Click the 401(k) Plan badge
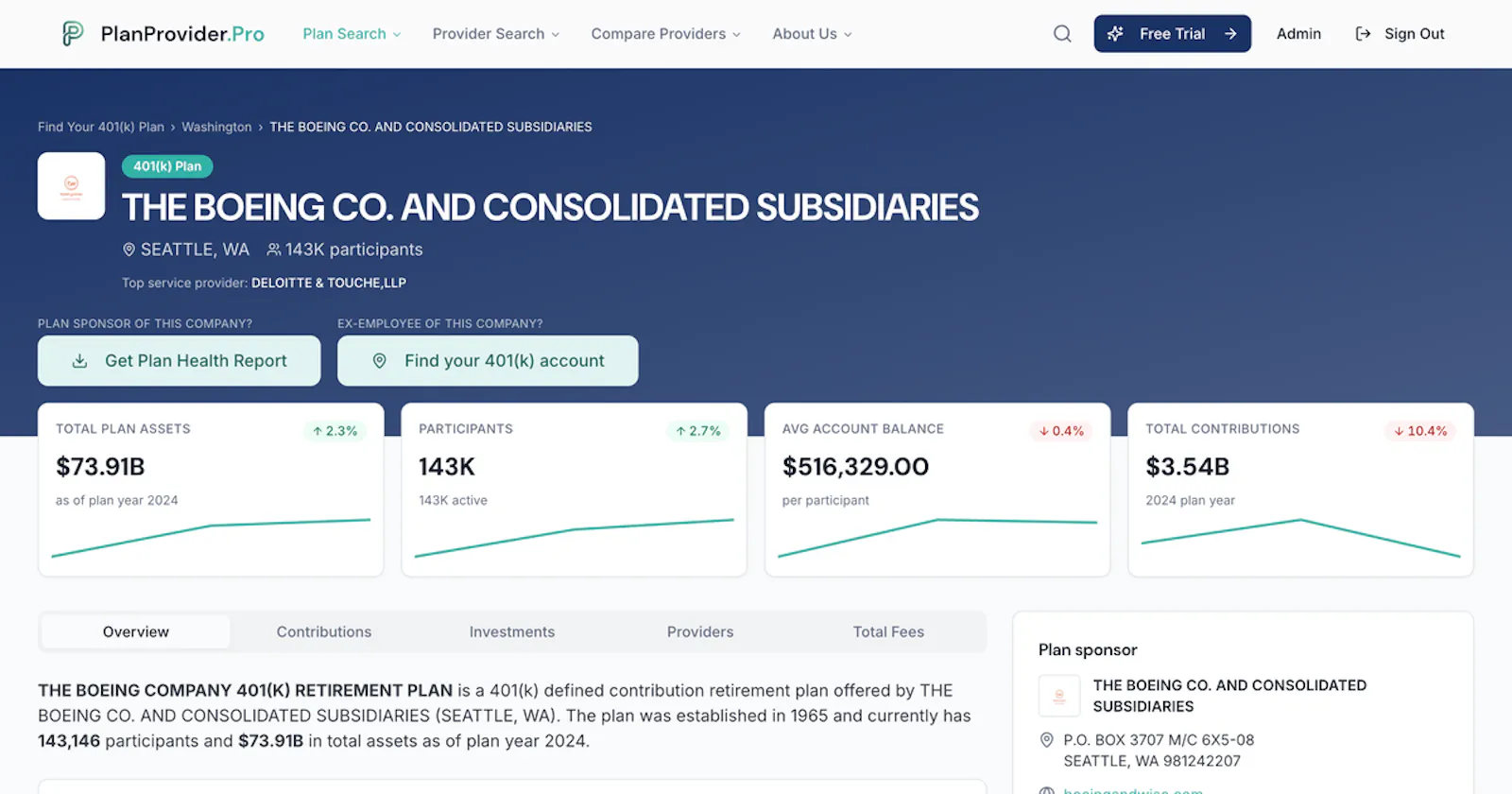The height and width of the screenshot is (794, 1512). click(167, 166)
